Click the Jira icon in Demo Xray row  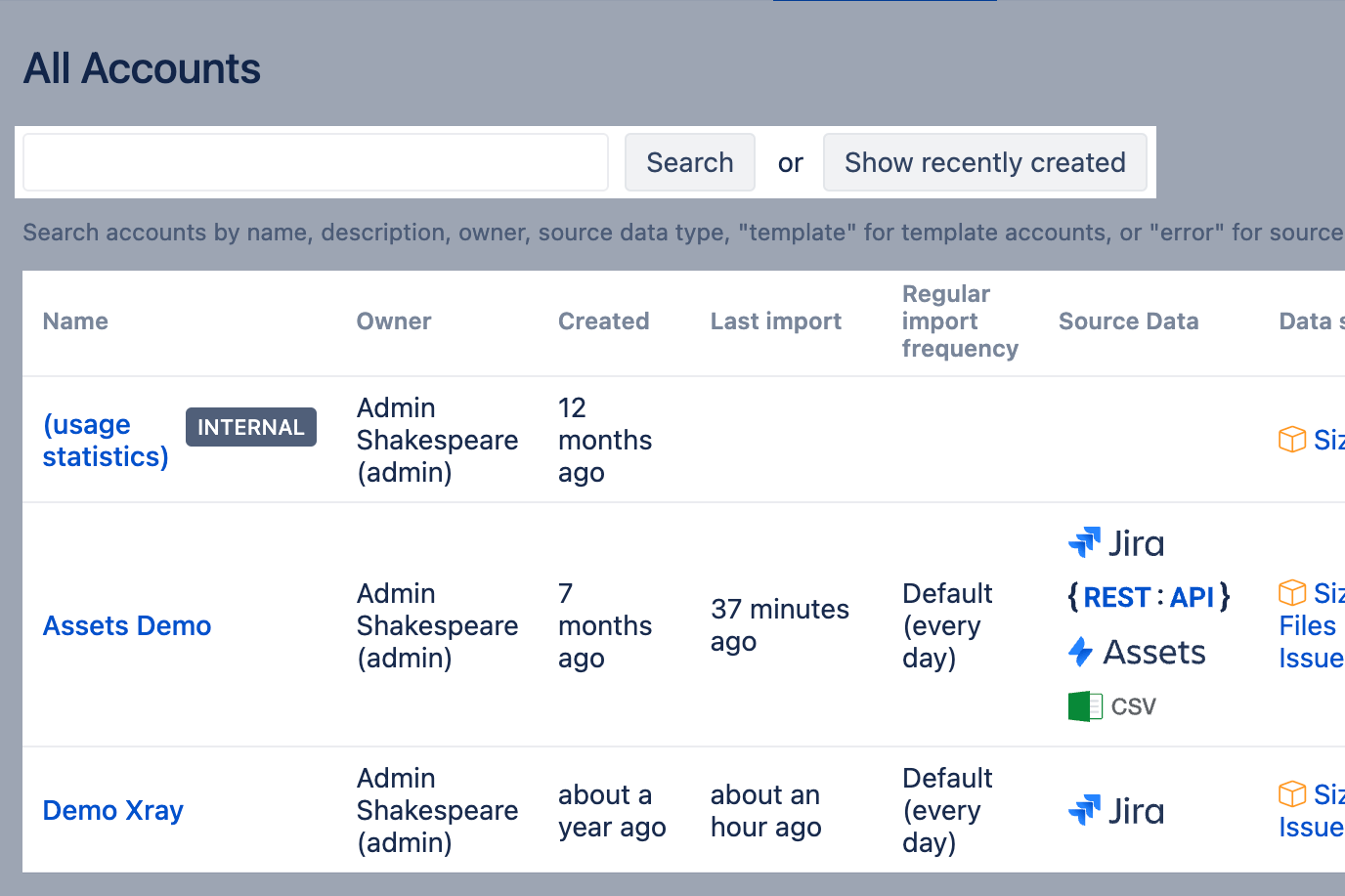coord(1115,811)
